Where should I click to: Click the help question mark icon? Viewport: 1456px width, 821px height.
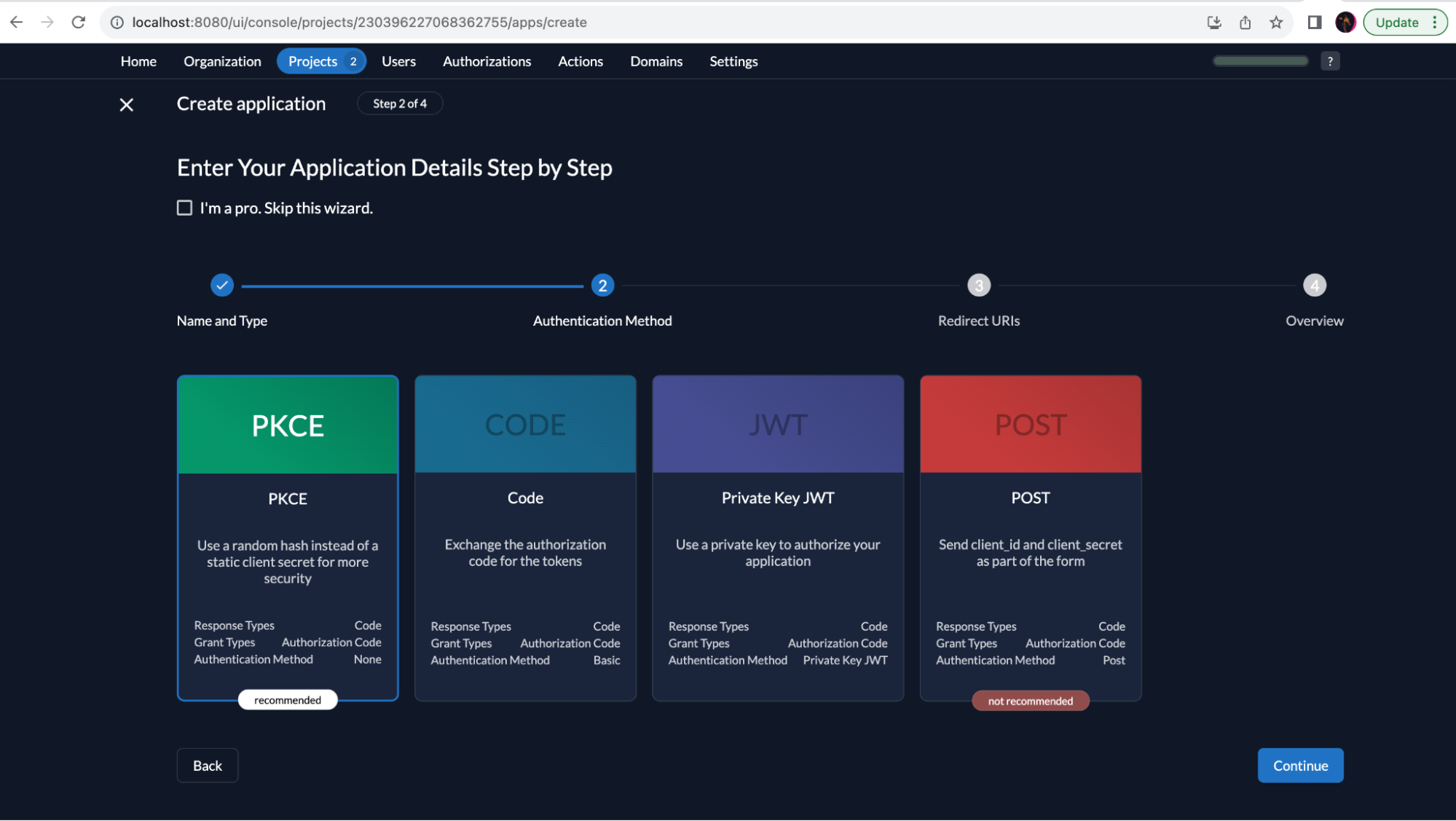1330,61
